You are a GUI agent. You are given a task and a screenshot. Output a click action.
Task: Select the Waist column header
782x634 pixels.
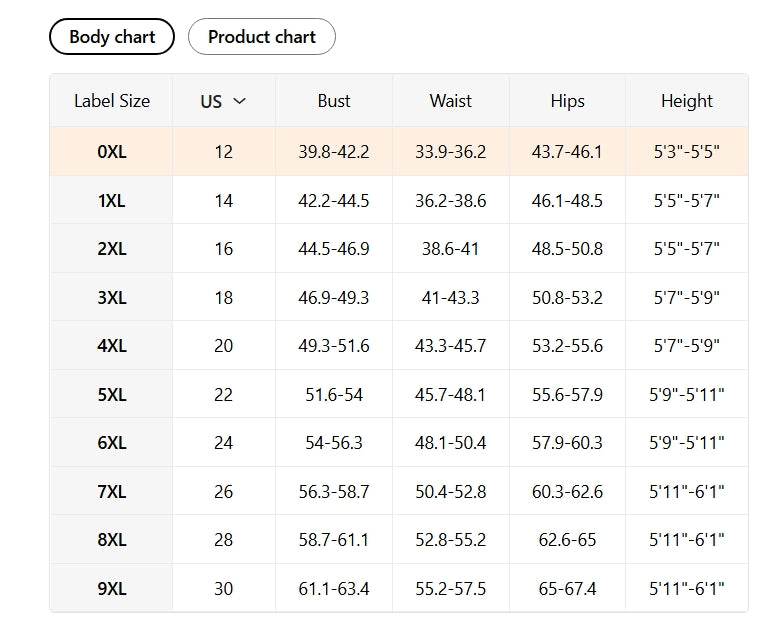451,101
